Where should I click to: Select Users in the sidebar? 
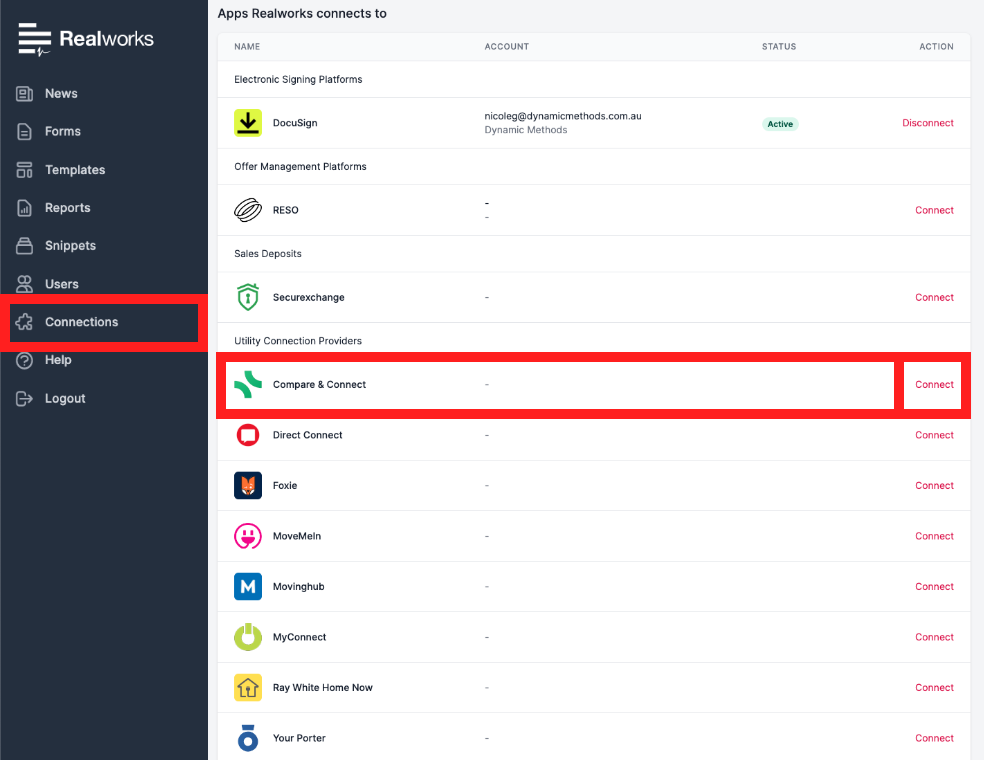coord(62,284)
